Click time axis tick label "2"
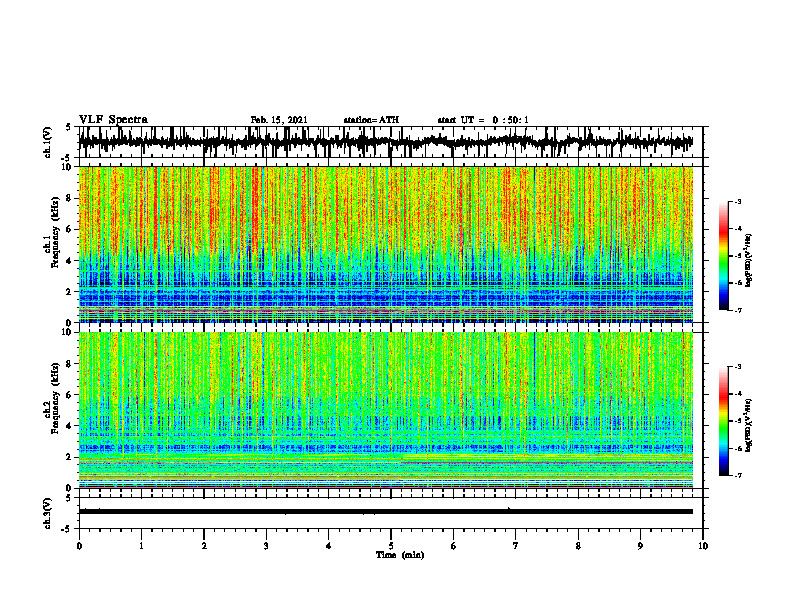Screen dimensions: 792x612 (x=204, y=546)
